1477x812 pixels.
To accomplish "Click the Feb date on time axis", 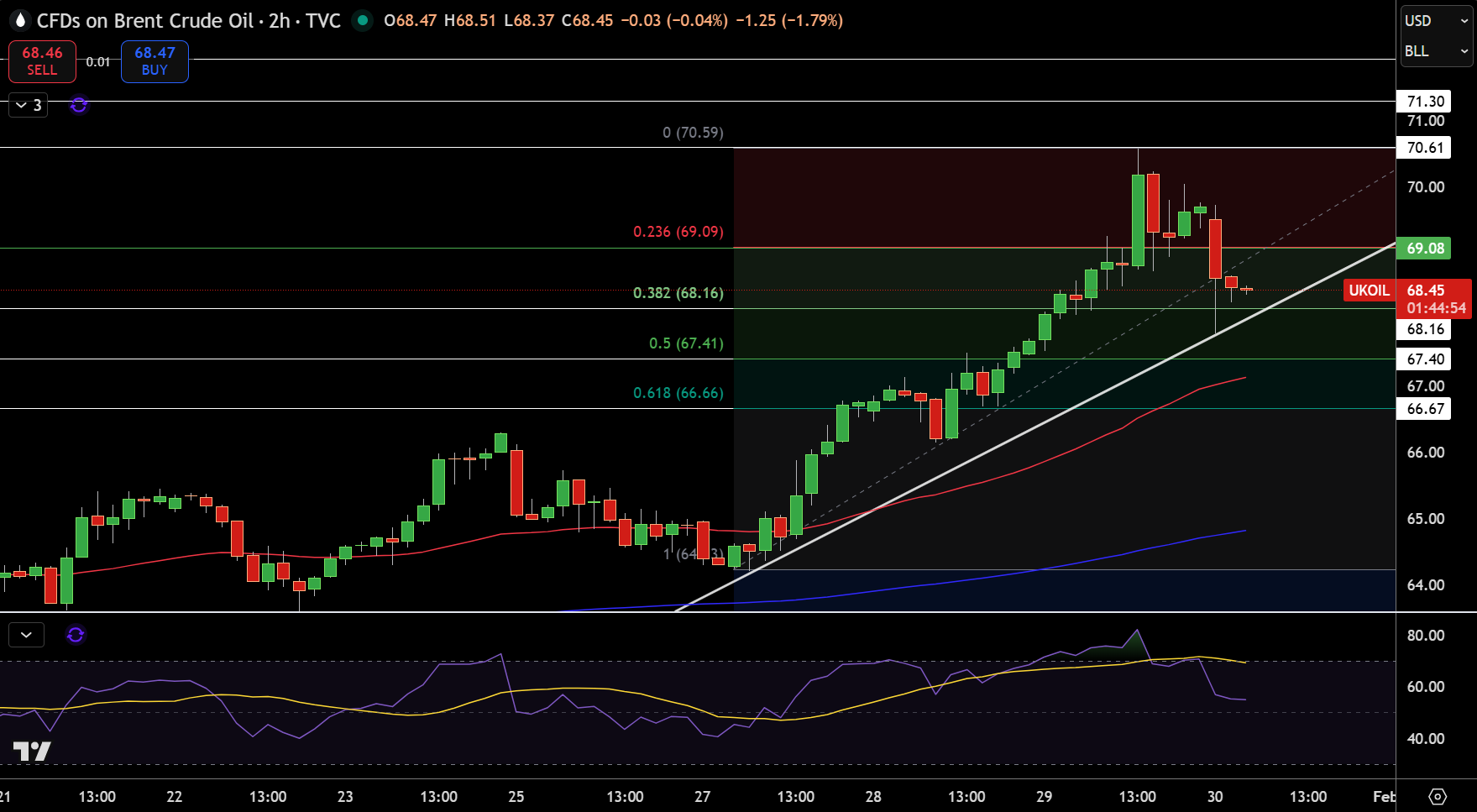I will pyautogui.click(x=1384, y=796).
